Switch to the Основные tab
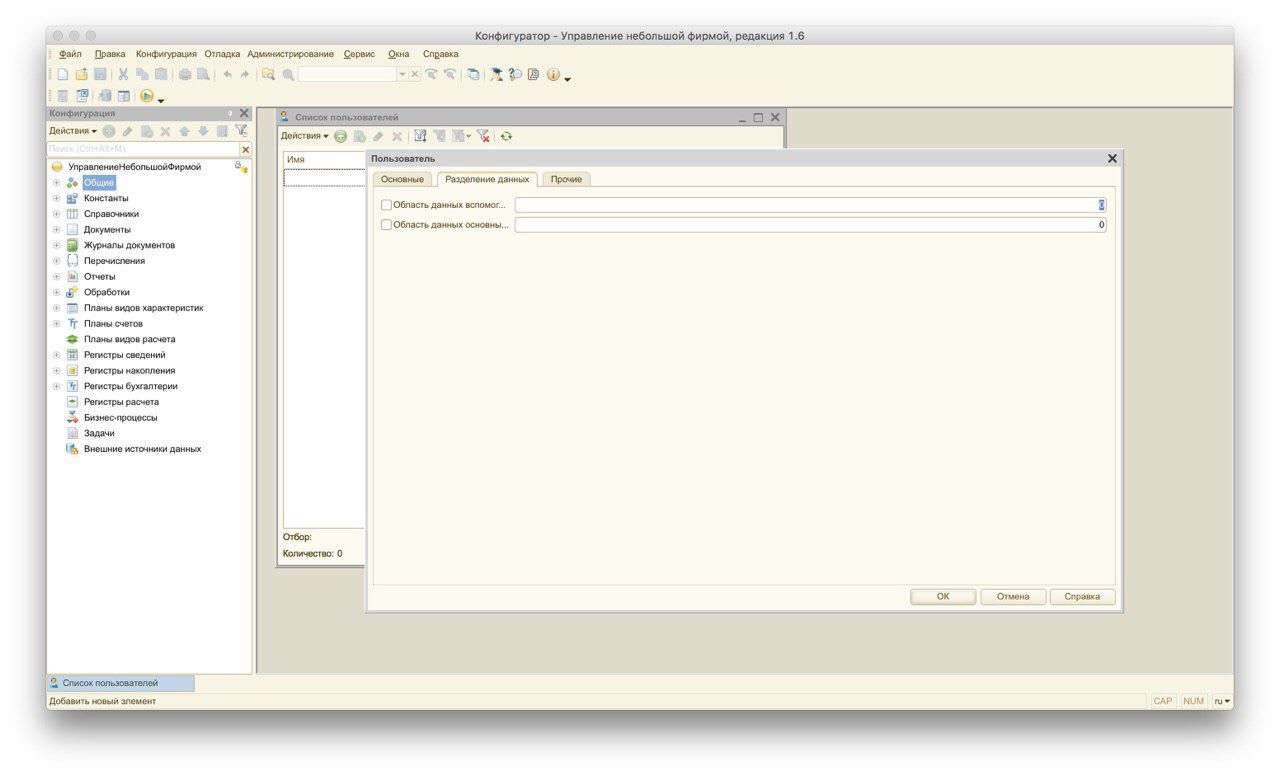 point(403,179)
